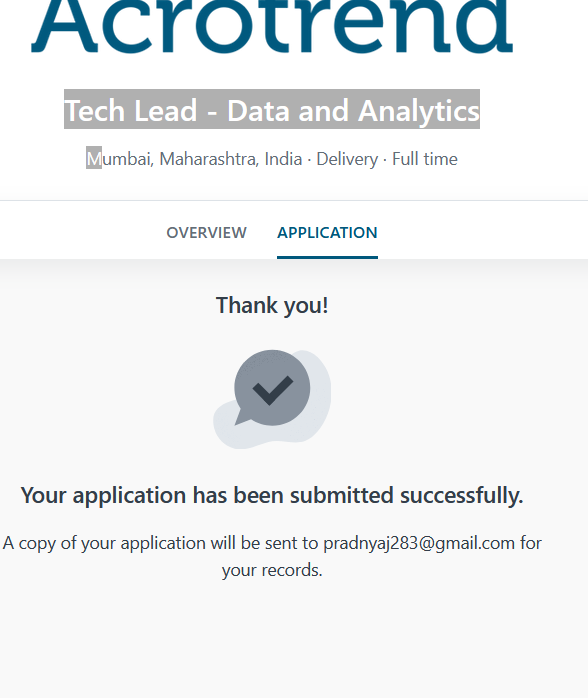This screenshot has width=588, height=698.
Task: Click the speech bubble's pointed tail
Action: point(242,418)
